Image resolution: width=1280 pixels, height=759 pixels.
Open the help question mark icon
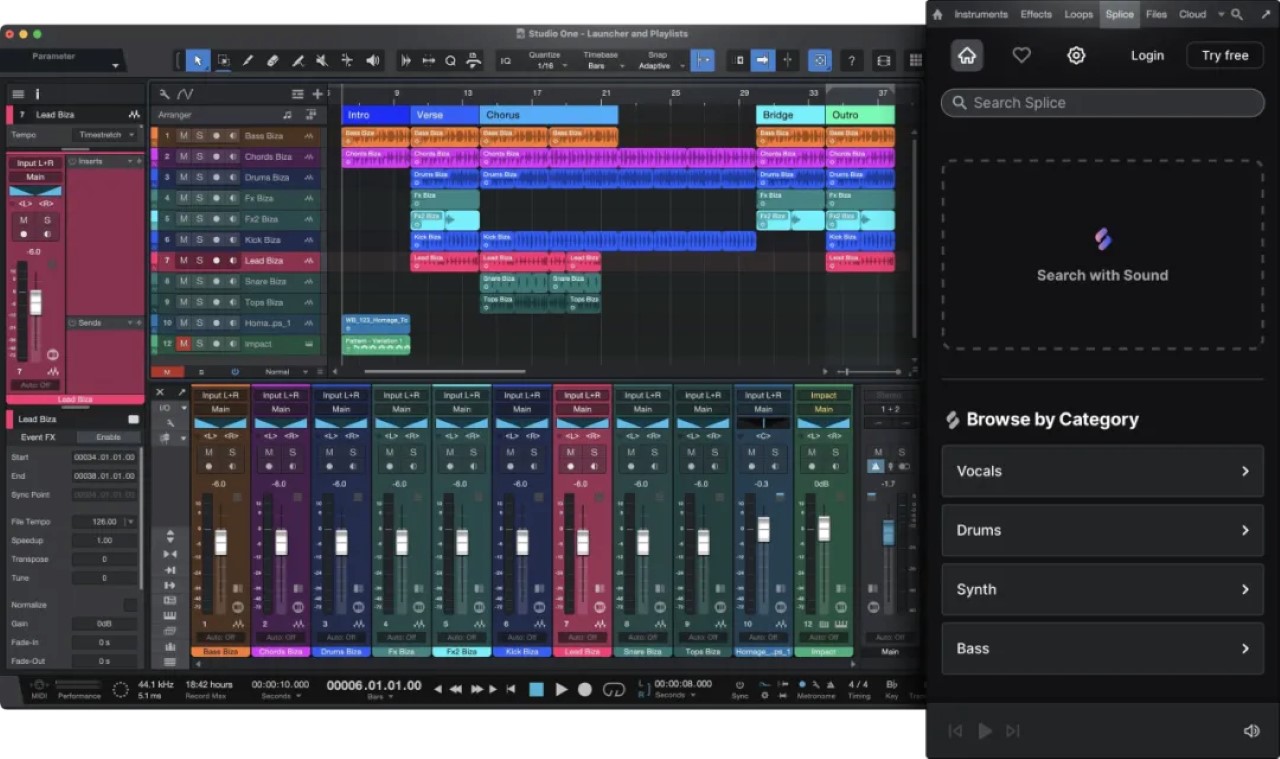[852, 61]
